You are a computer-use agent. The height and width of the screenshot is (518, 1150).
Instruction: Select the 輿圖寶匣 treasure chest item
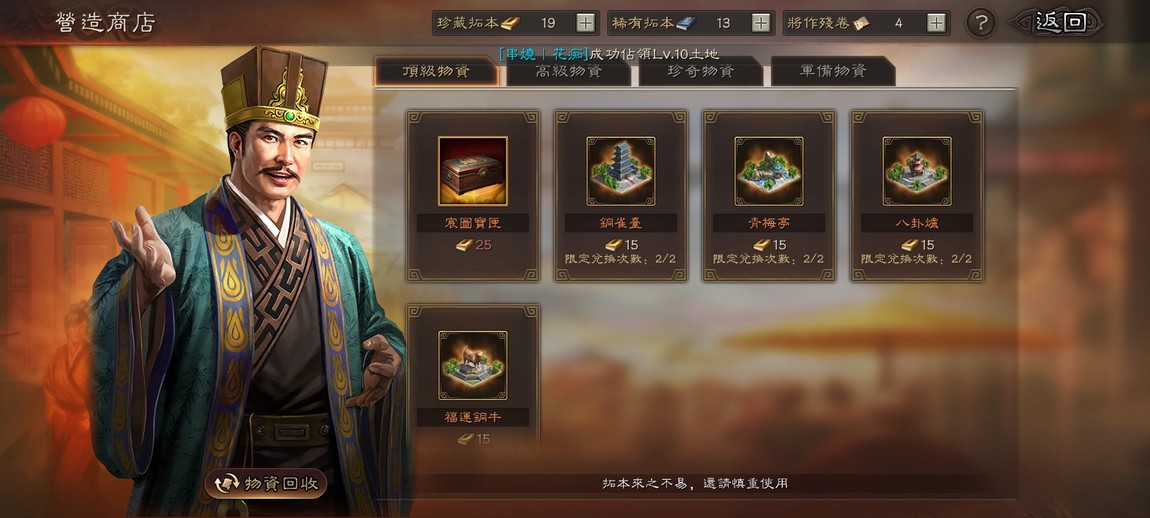pyautogui.click(x=473, y=171)
